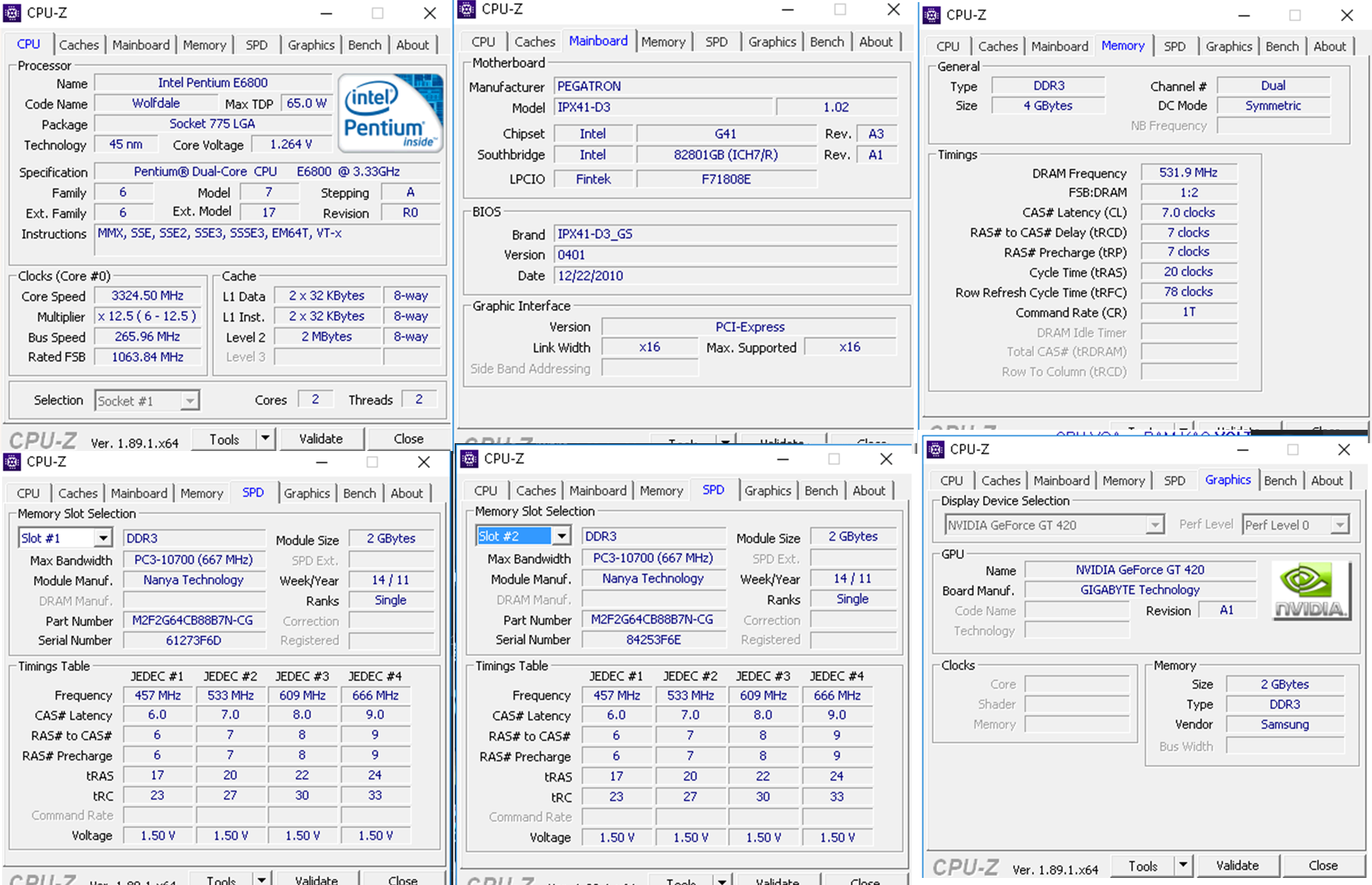1372x885 pixels.
Task: Click CPU-Z title icon of Graphics window
Action: [936, 449]
